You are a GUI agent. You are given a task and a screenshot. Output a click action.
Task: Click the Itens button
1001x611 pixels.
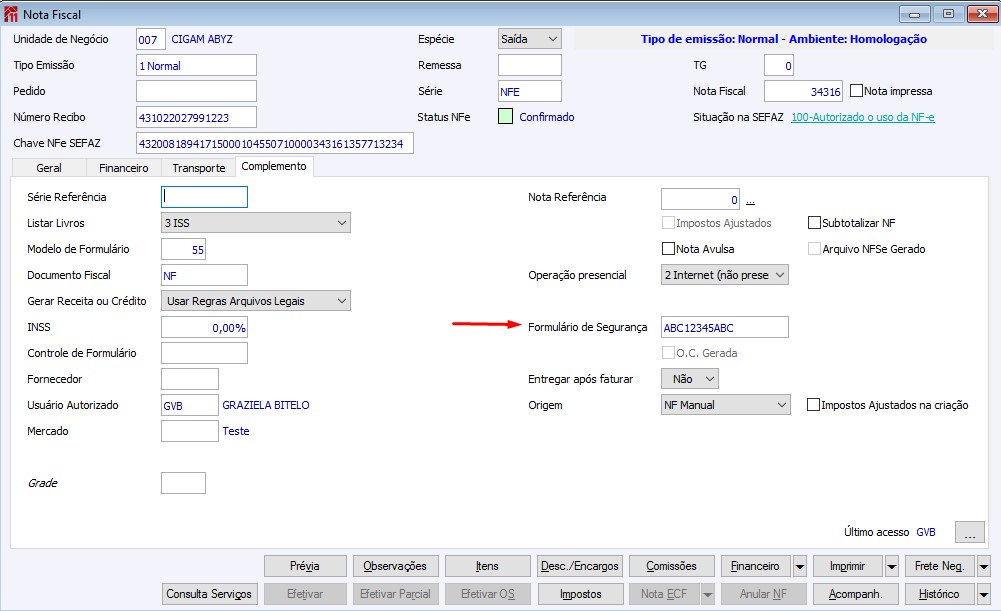488,566
